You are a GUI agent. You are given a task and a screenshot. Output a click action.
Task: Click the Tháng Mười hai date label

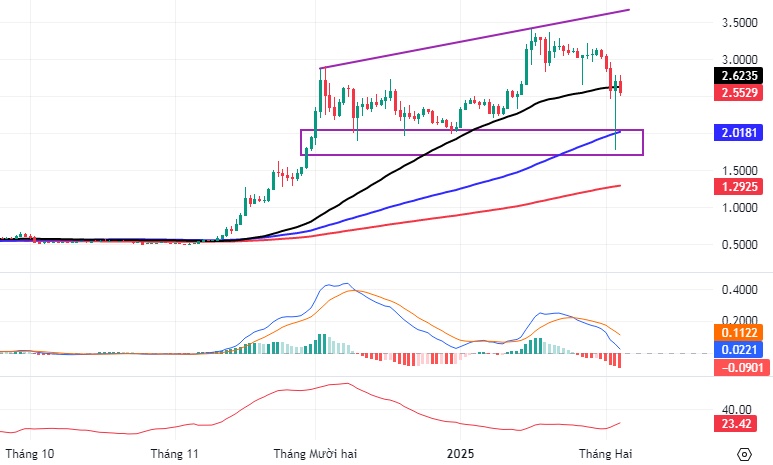(316, 453)
